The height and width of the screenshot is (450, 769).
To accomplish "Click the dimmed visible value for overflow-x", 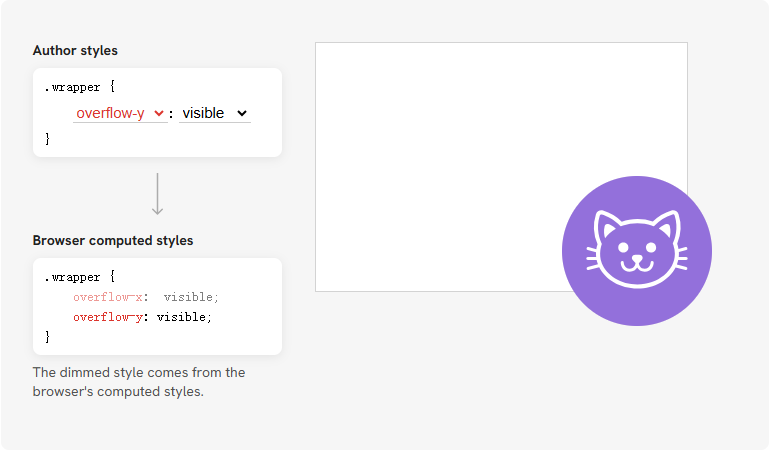I will 191,297.
